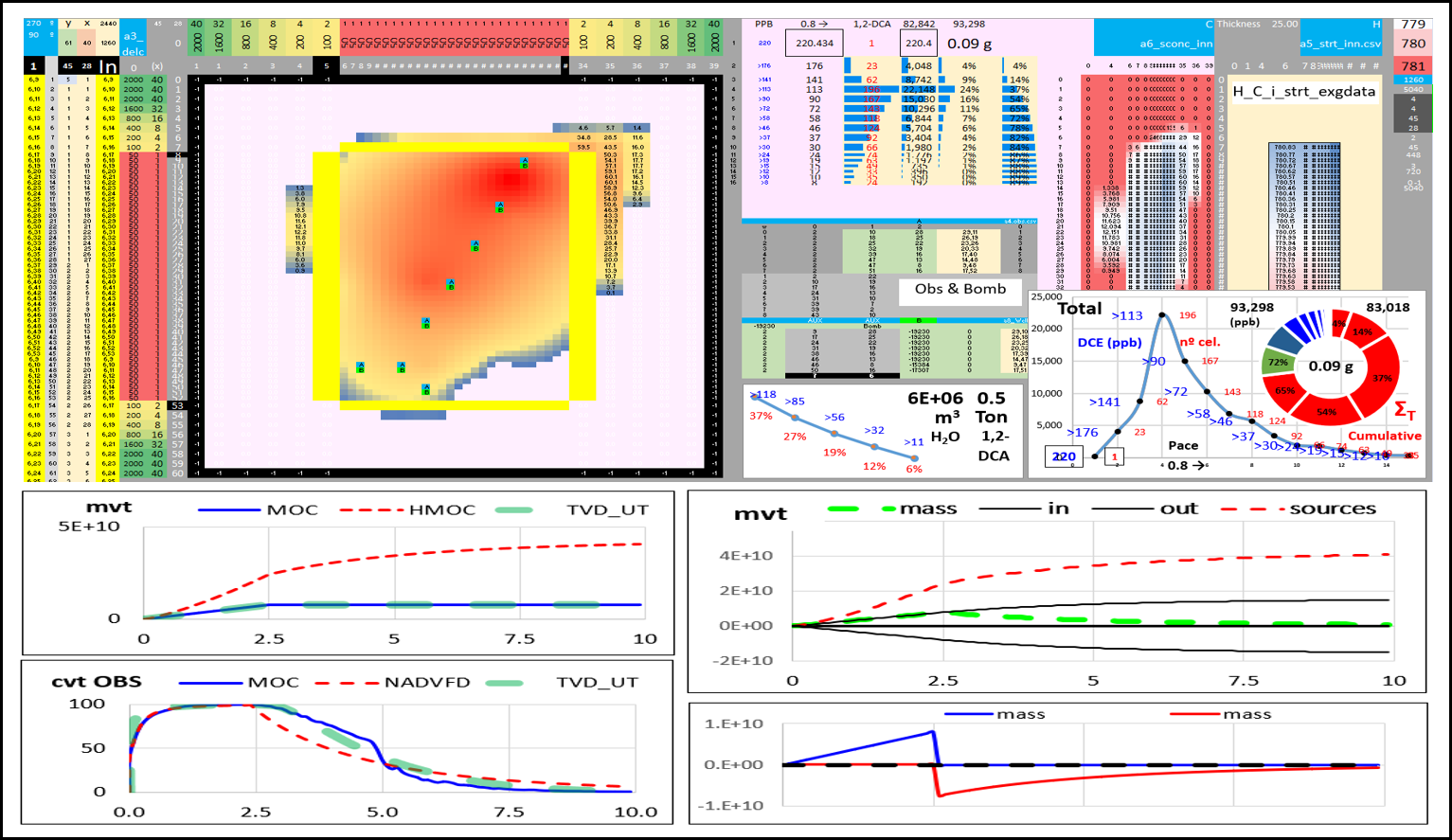Select the boxed 220.434 value cell
Viewport: 1452px width, 840px height.
tap(815, 43)
